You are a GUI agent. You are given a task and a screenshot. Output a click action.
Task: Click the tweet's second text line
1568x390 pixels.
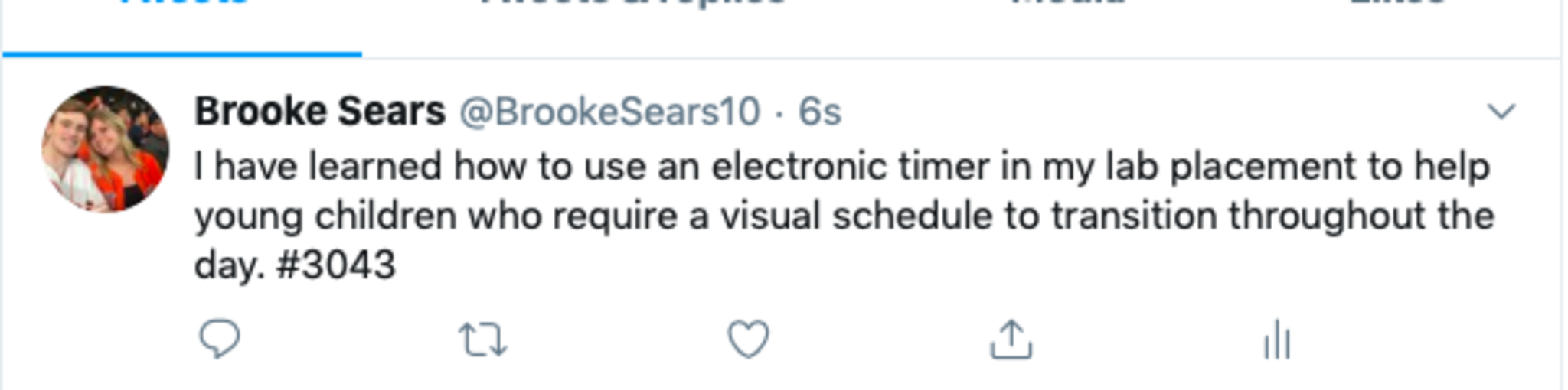click(842, 216)
